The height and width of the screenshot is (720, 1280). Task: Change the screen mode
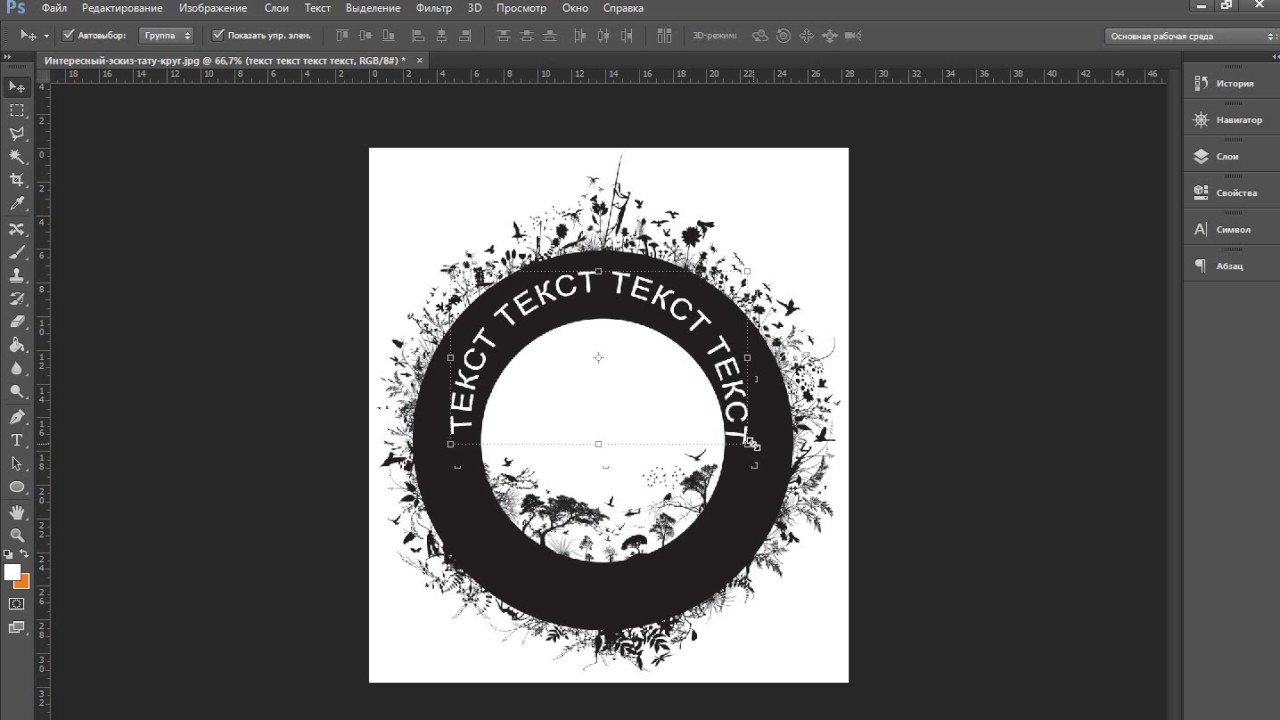[x=17, y=628]
